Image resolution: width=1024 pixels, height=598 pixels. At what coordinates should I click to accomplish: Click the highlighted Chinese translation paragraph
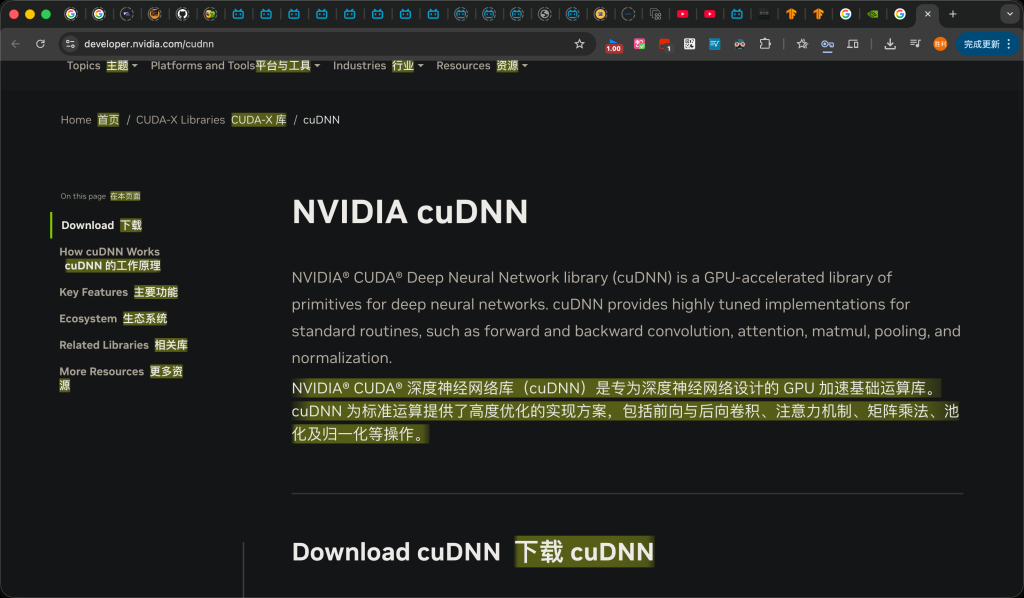(x=625, y=411)
